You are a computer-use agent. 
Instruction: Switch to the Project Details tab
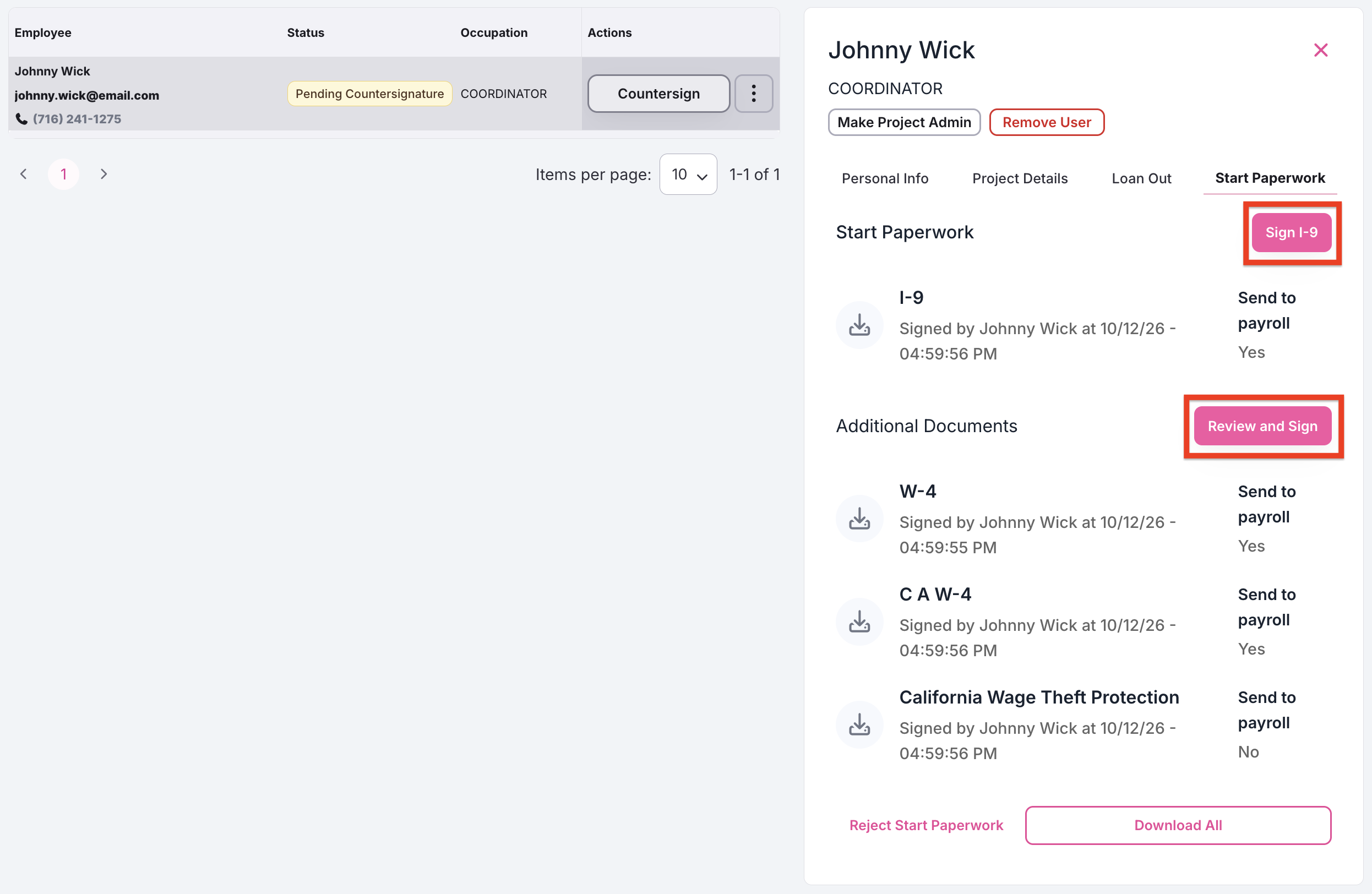point(1020,178)
